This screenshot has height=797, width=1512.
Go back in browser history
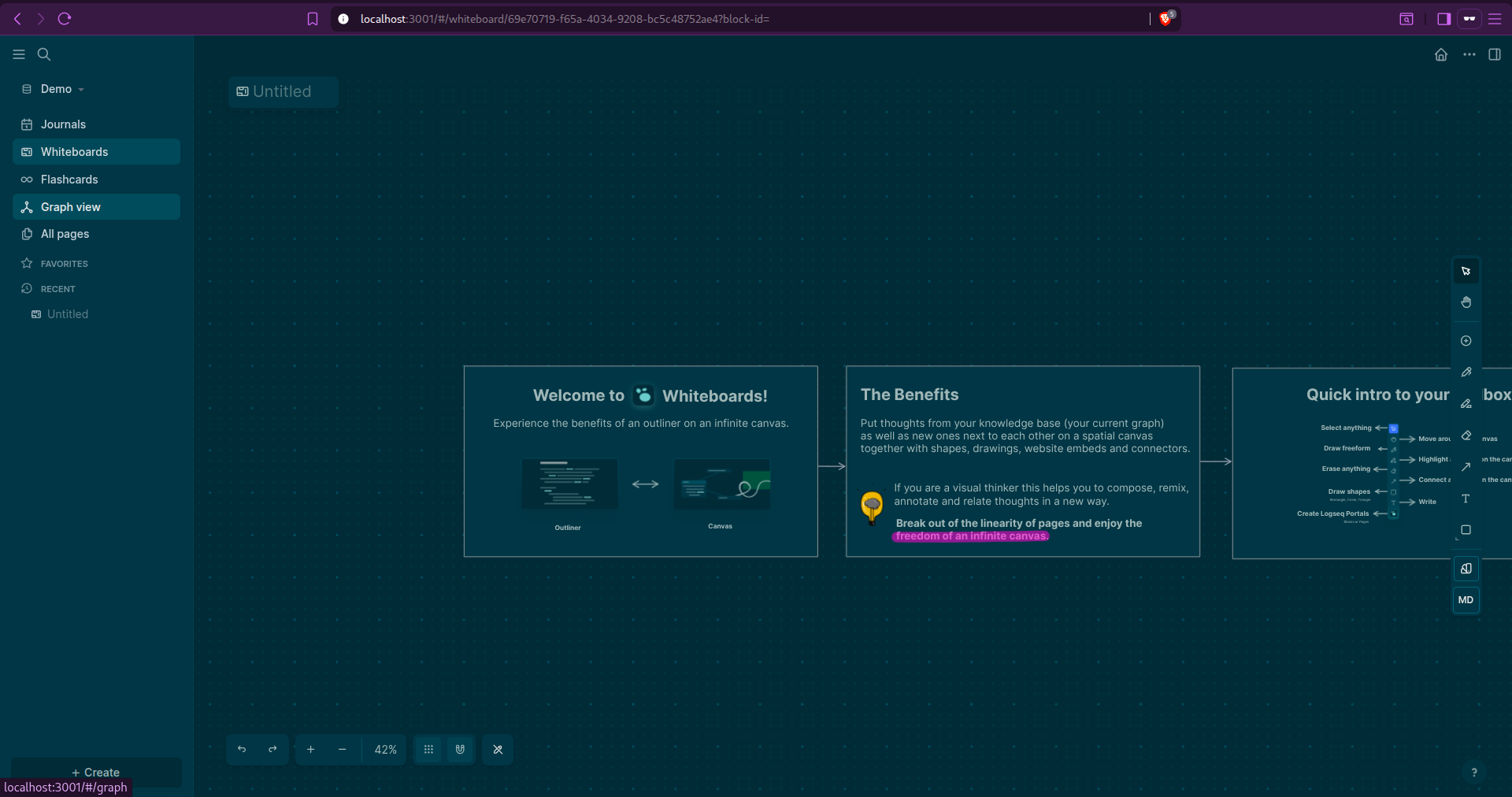coord(17,19)
